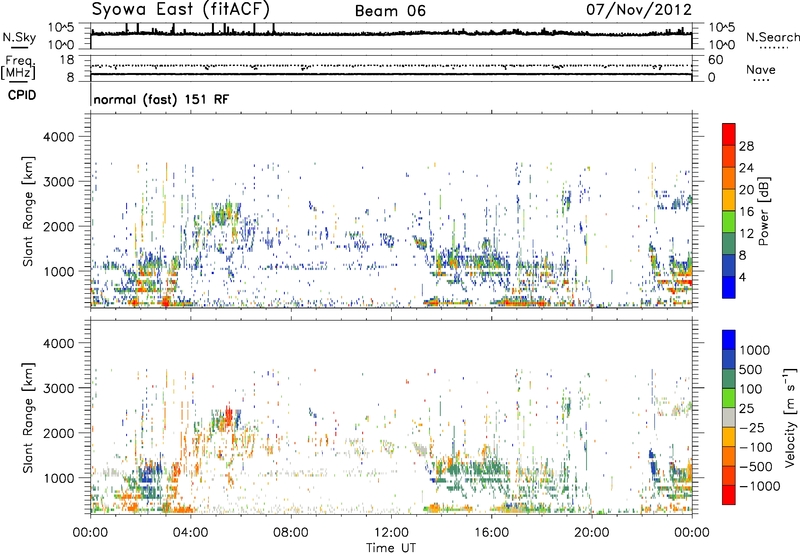Click the yellow 16-20 dB power swatch
800x554 pixels.
click(729, 199)
